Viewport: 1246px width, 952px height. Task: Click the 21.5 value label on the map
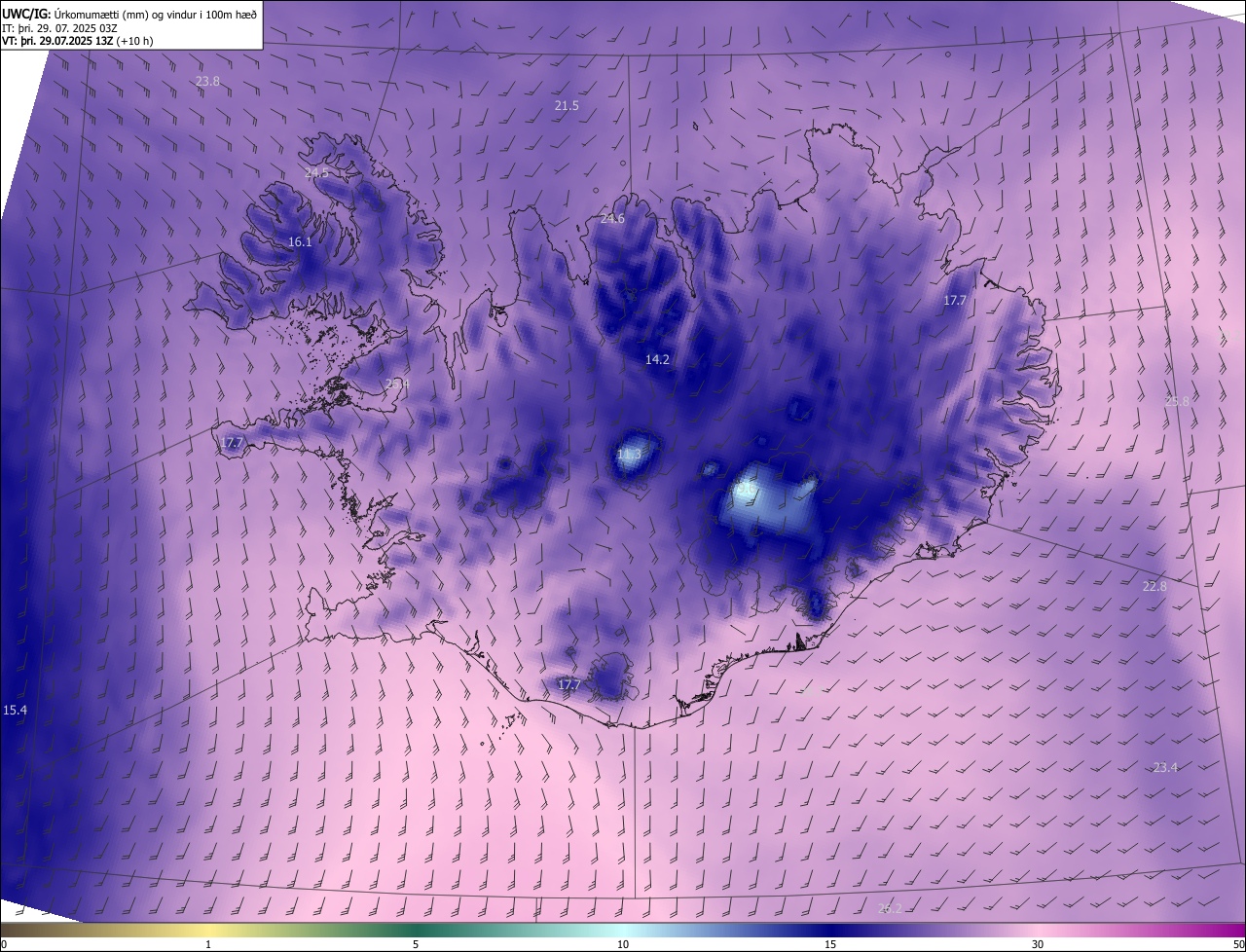click(x=567, y=105)
